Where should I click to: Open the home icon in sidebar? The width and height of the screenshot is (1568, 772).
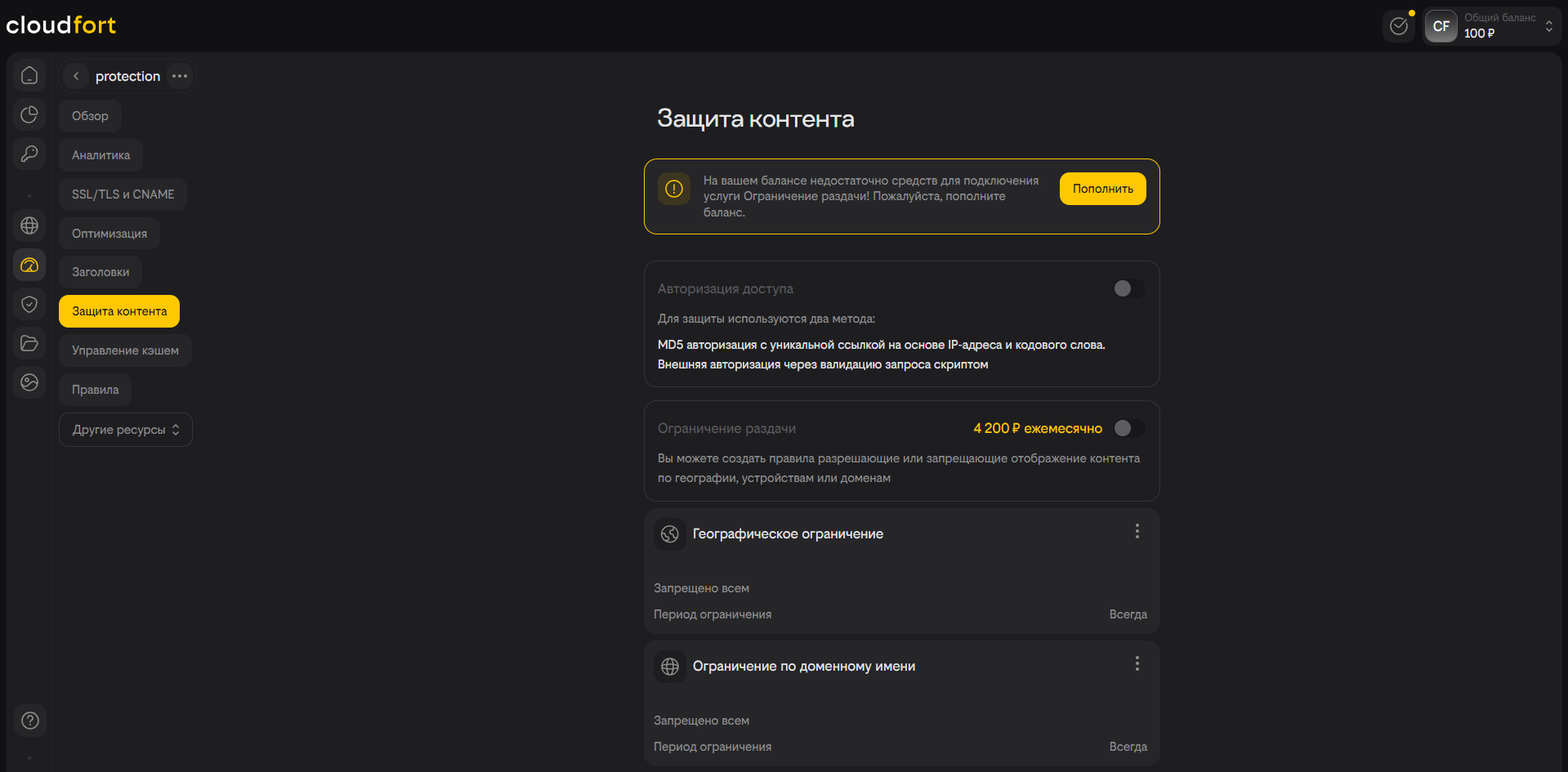pyautogui.click(x=29, y=75)
